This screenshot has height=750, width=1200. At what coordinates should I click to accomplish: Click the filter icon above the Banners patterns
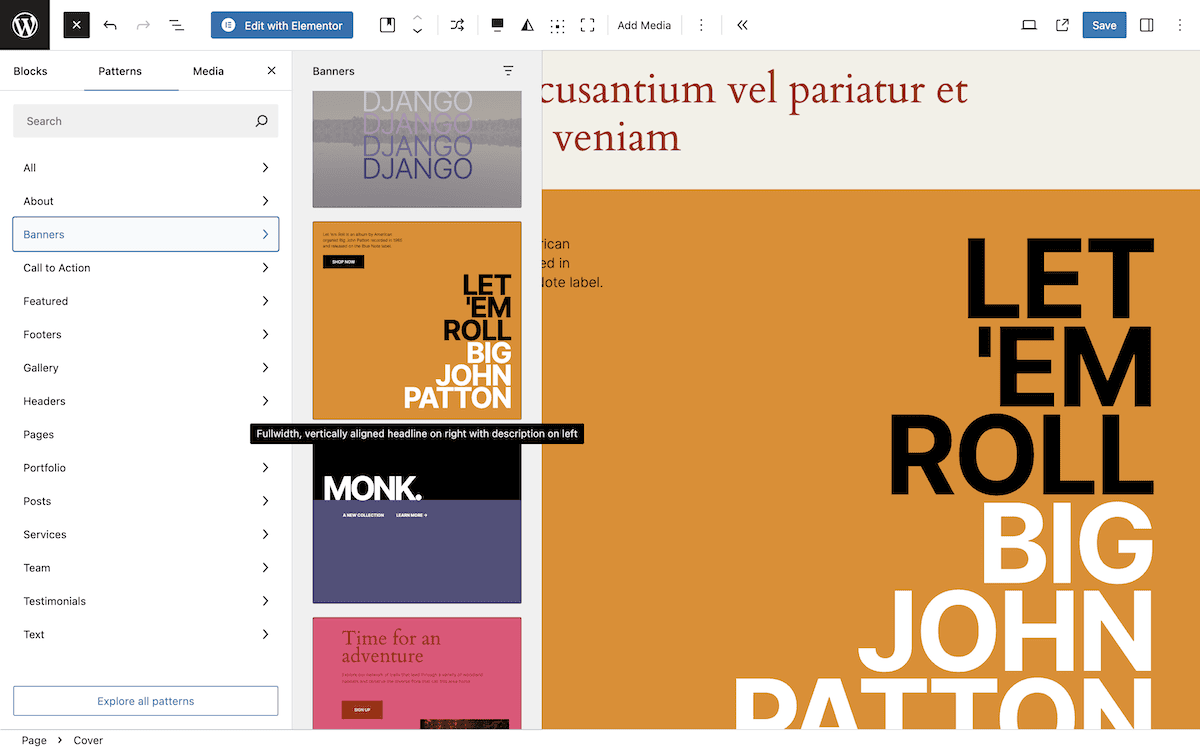coord(508,71)
